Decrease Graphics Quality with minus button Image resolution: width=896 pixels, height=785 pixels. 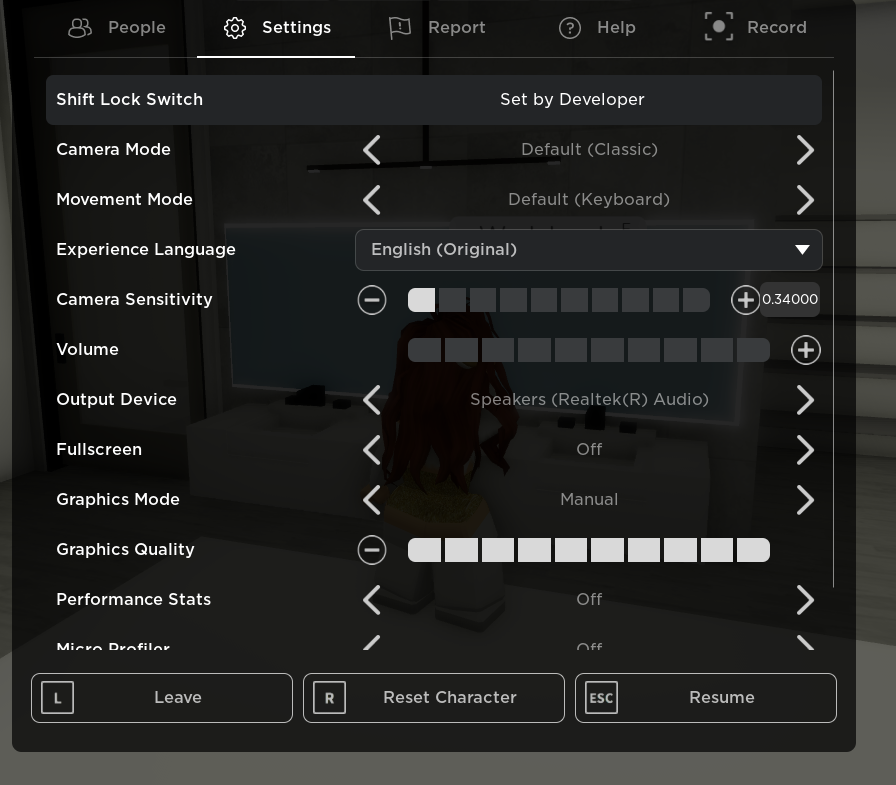coord(372,550)
